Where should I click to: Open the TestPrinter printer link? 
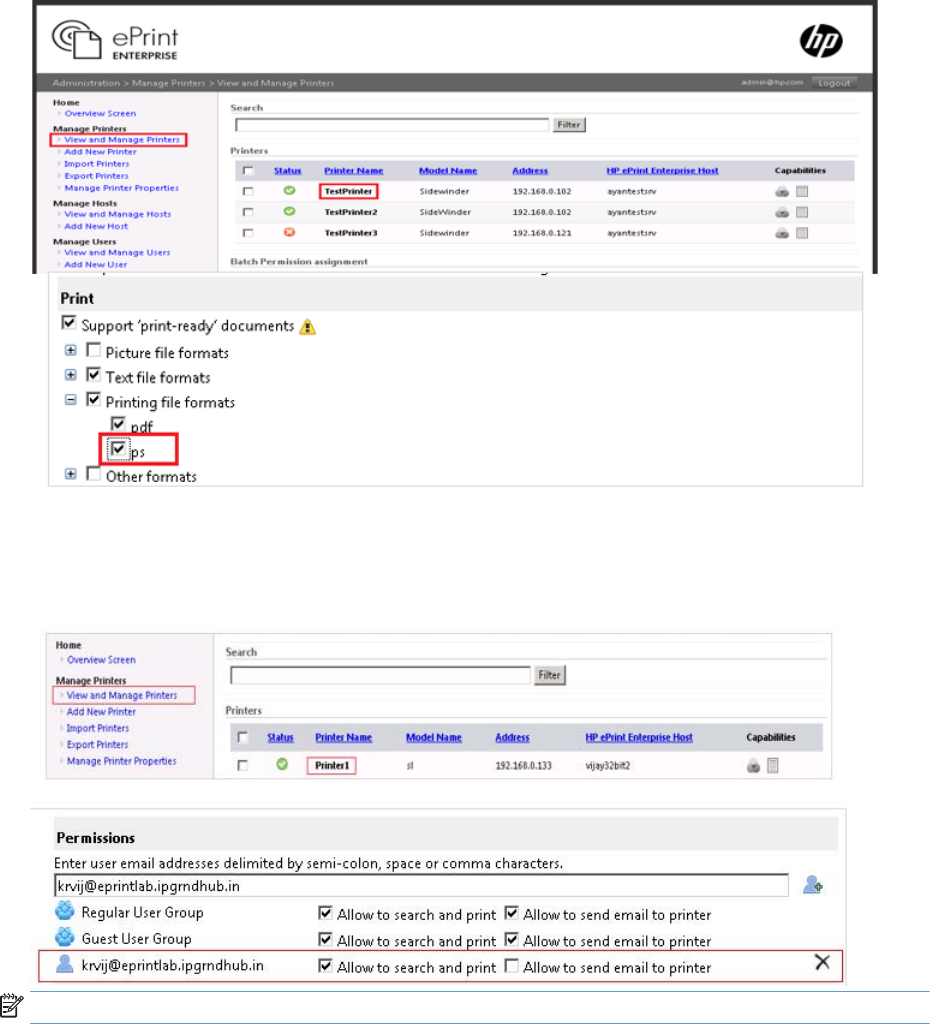click(x=348, y=191)
